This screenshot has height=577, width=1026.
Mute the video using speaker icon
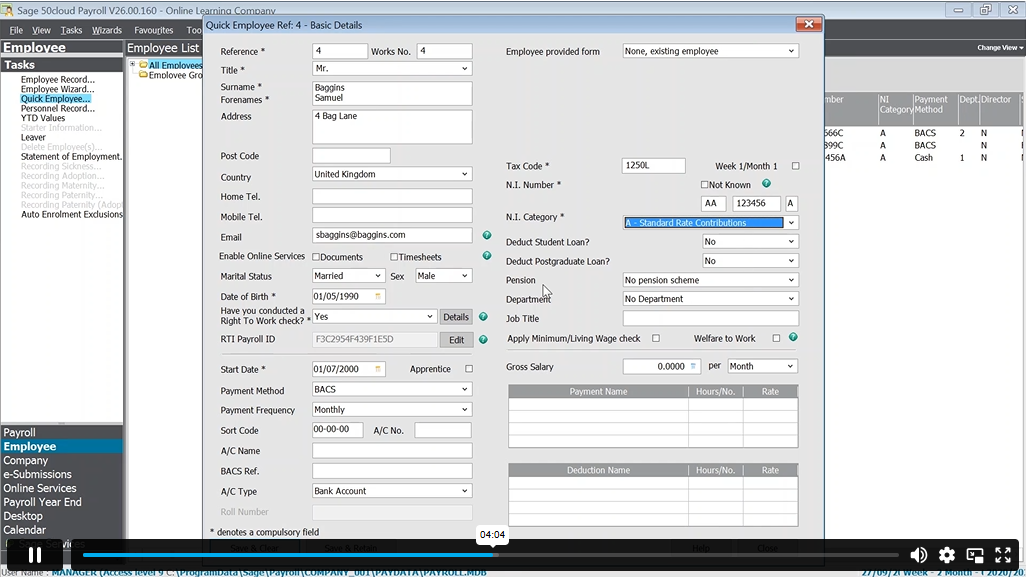(918, 555)
